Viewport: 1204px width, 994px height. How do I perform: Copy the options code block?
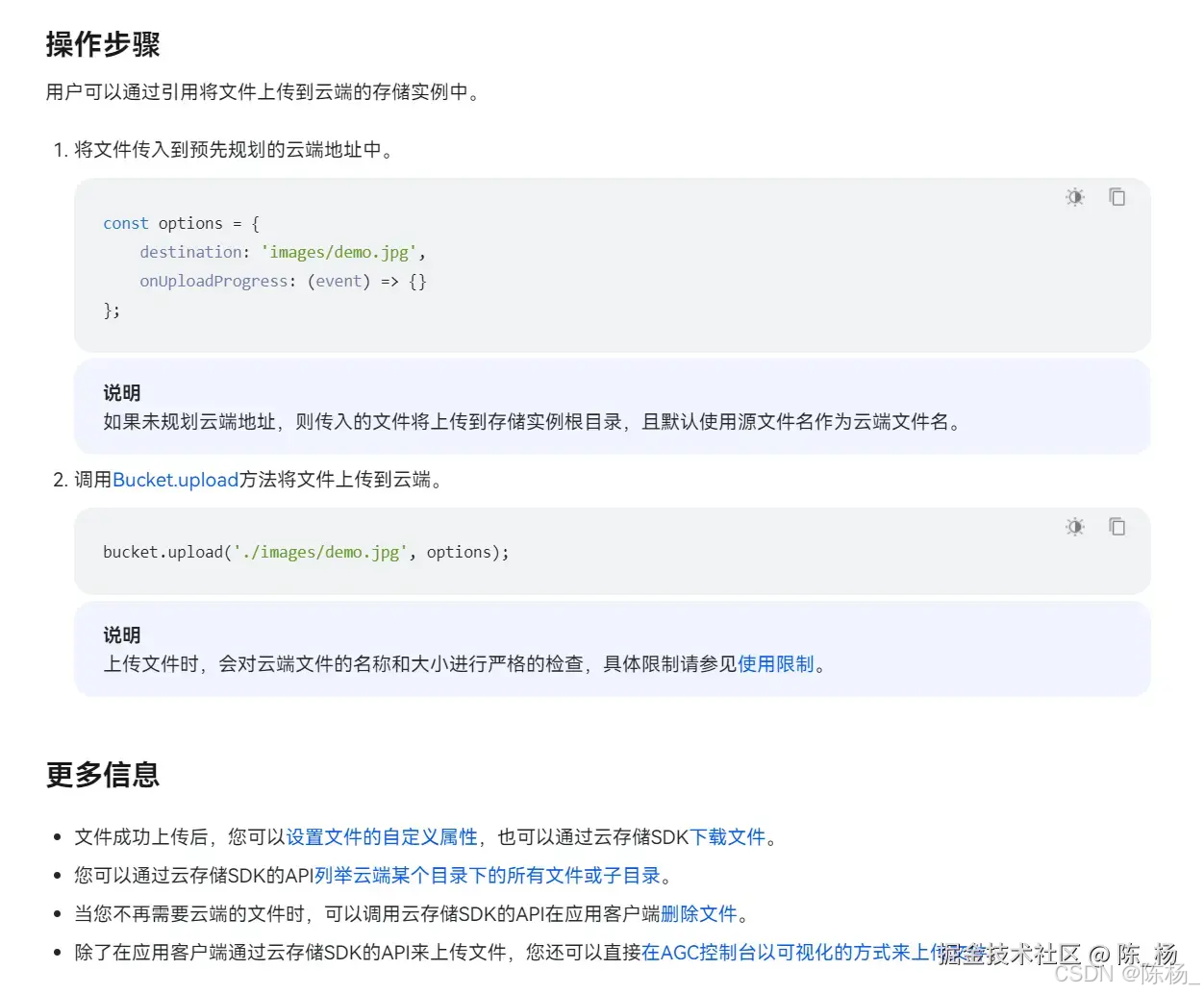(1117, 197)
